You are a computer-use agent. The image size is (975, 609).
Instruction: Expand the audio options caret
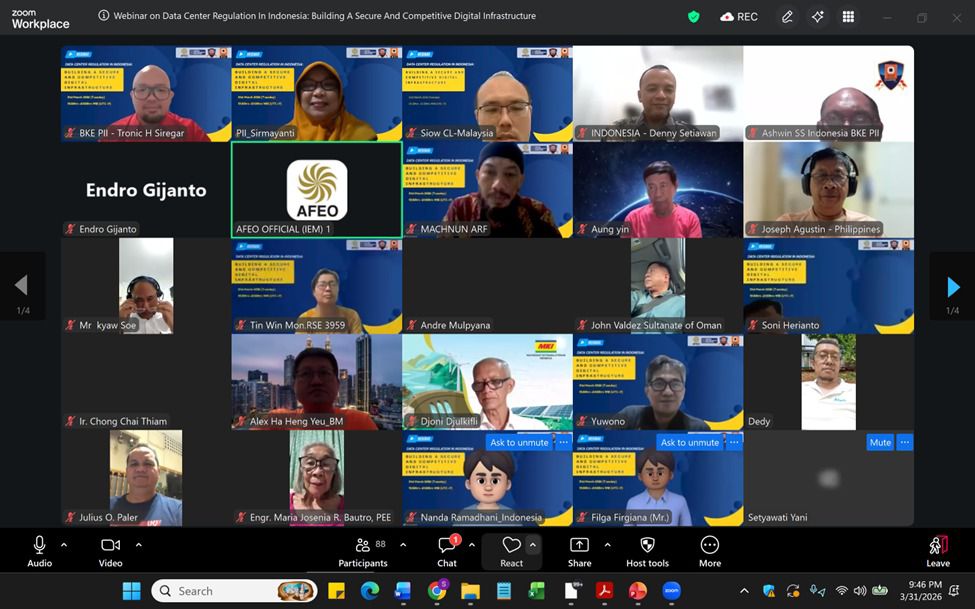coord(64,545)
